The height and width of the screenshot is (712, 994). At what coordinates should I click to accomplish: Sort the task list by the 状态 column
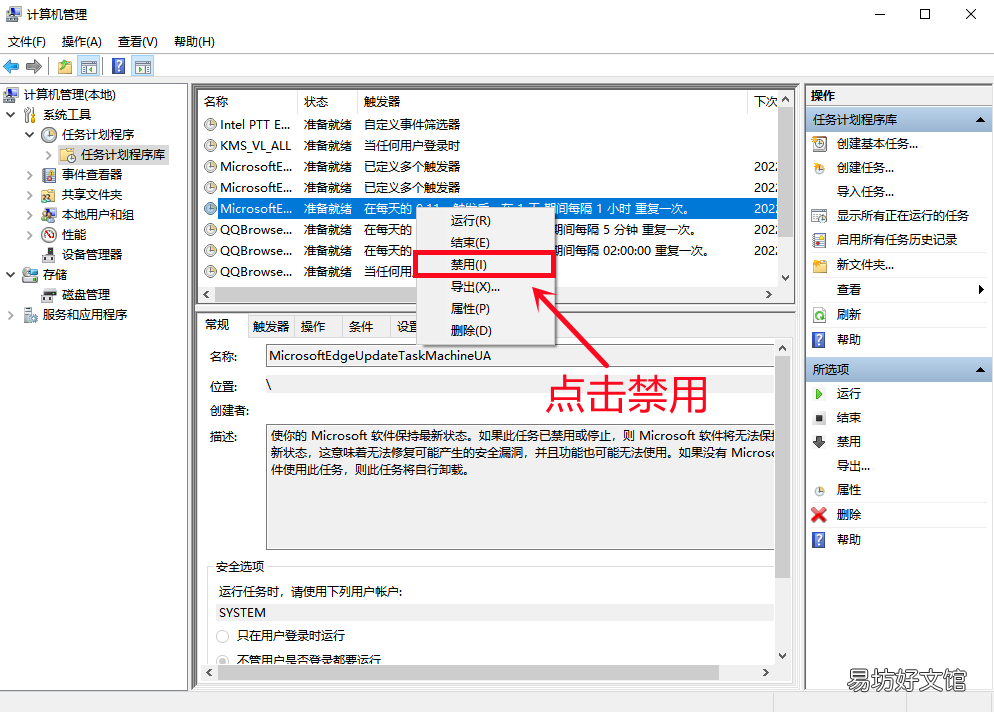[326, 101]
